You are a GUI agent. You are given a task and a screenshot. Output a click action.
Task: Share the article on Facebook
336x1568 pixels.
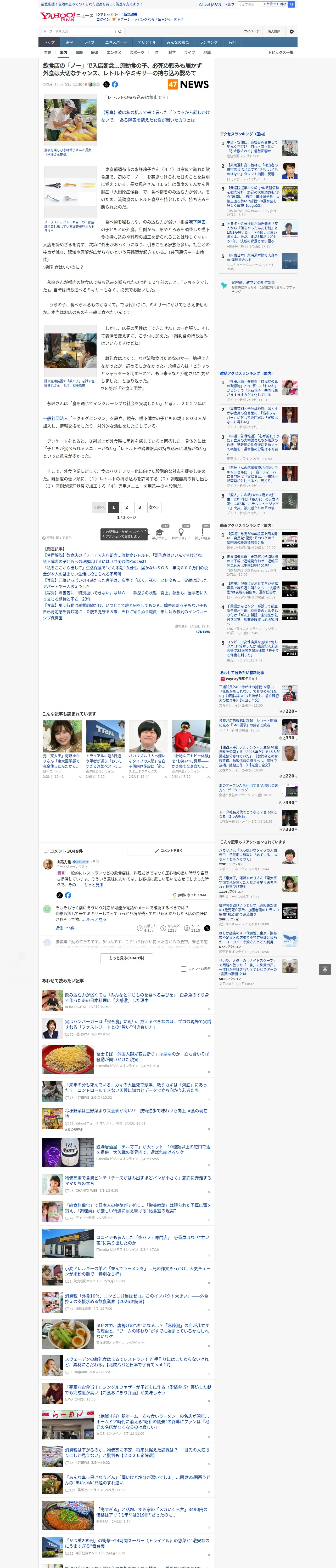[115, 85]
